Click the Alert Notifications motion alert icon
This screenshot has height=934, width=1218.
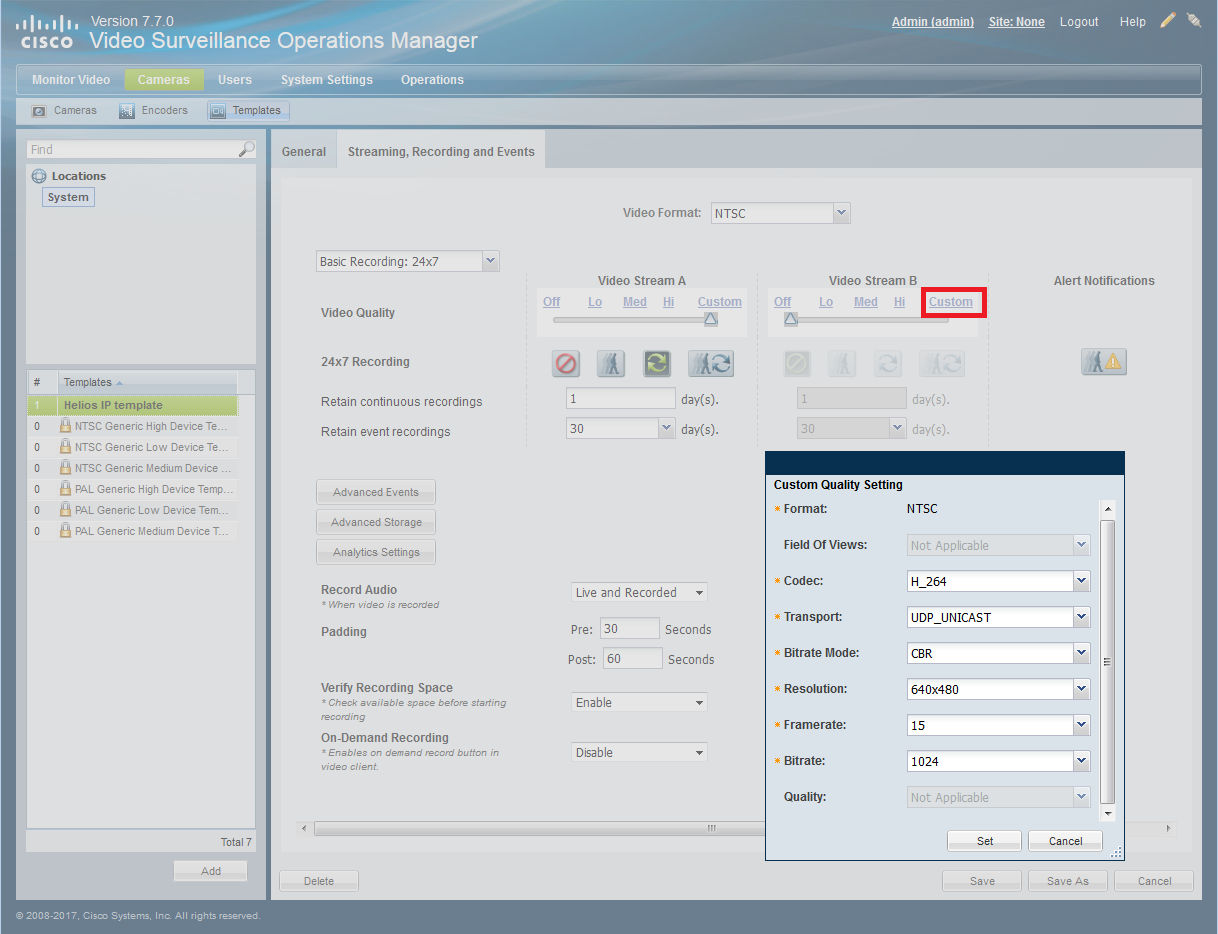[1104, 363]
